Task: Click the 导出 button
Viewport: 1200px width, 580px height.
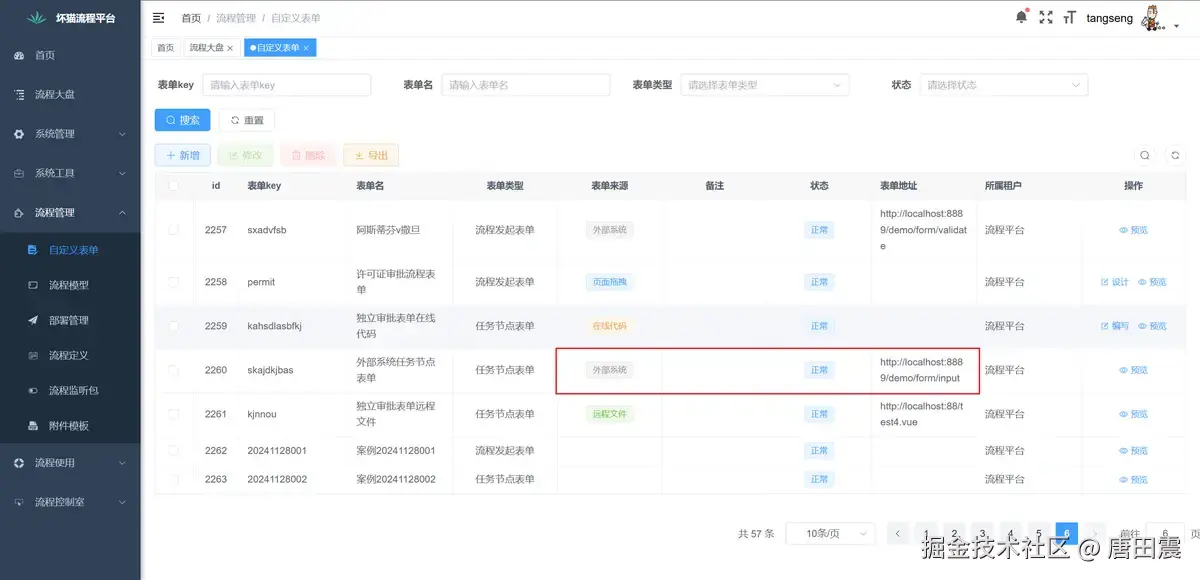Action: pos(371,155)
